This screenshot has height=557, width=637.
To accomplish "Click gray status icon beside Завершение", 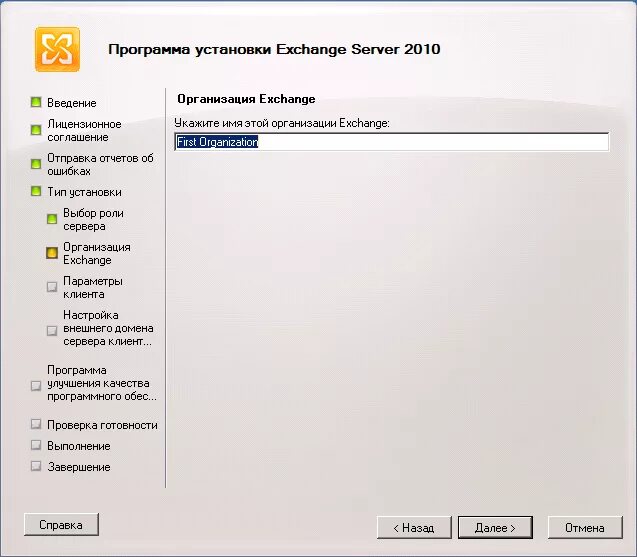I will pyautogui.click(x=36, y=466).
